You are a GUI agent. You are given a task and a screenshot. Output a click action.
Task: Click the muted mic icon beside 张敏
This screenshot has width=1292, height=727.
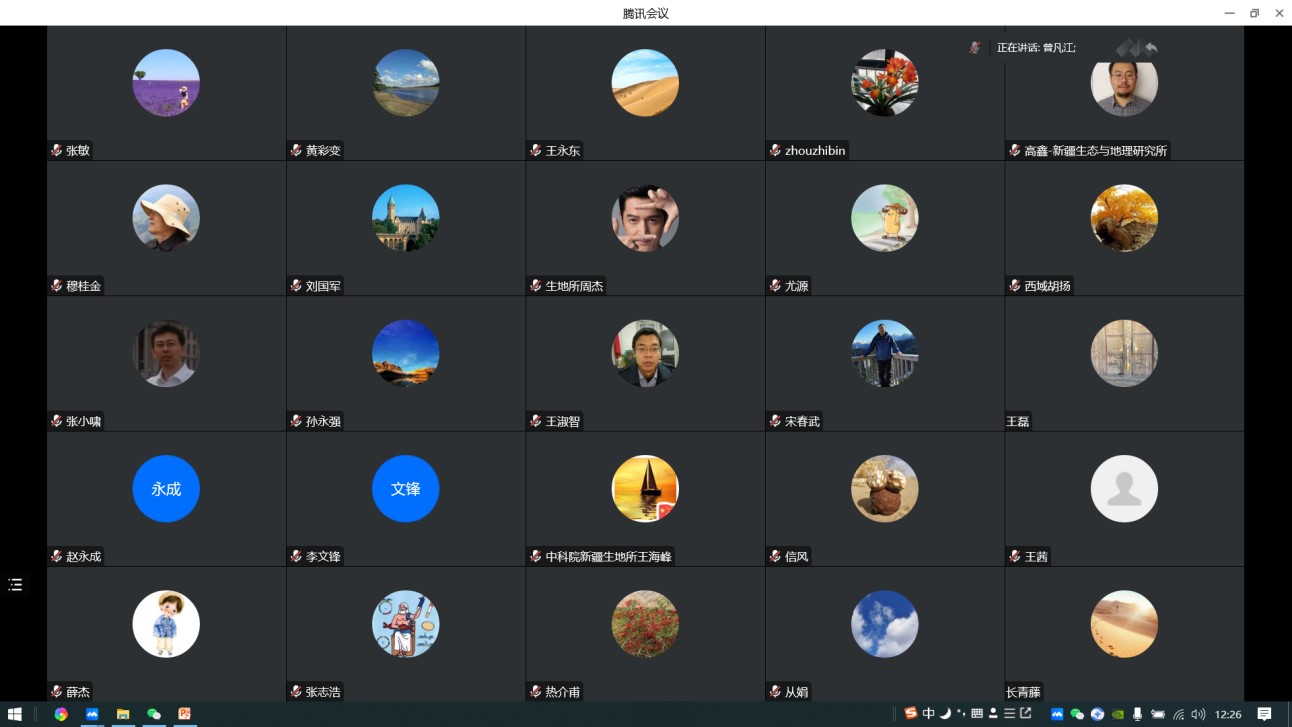click(57, 151)
